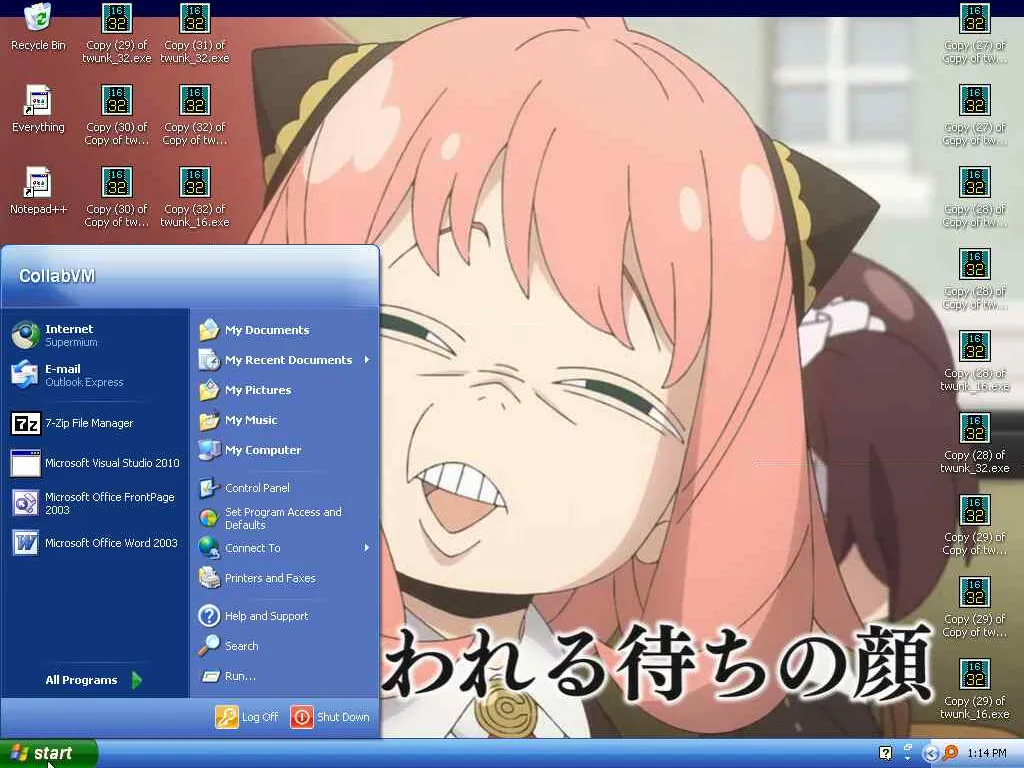Image resolution: width=1024 pixels, height=768 pixels.
Task: Open My Music from Start menu
Action: click(285, 420)
